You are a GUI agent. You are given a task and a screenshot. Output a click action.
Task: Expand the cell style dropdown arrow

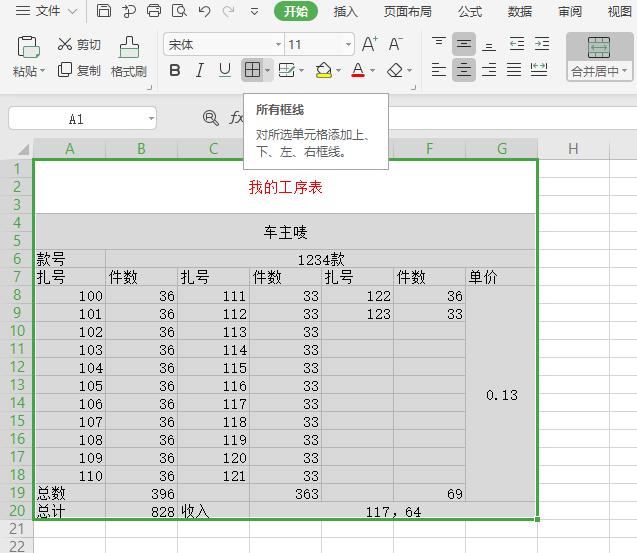[301, 70]
